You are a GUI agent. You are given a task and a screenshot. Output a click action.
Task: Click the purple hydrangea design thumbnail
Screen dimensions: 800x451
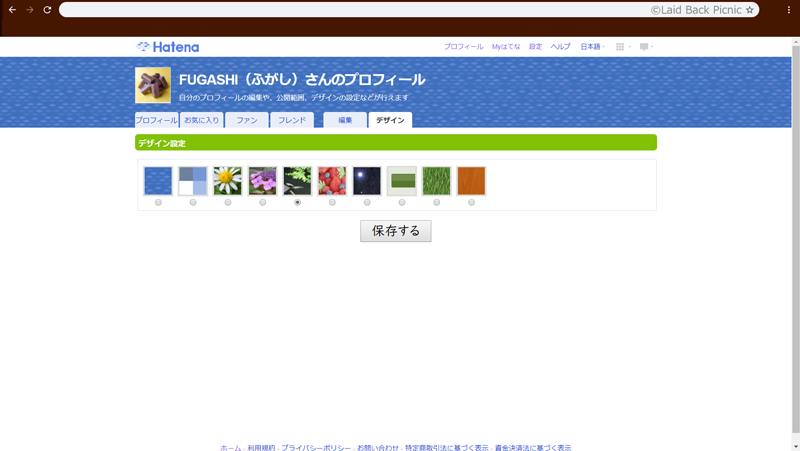click(x=262, y=181)
